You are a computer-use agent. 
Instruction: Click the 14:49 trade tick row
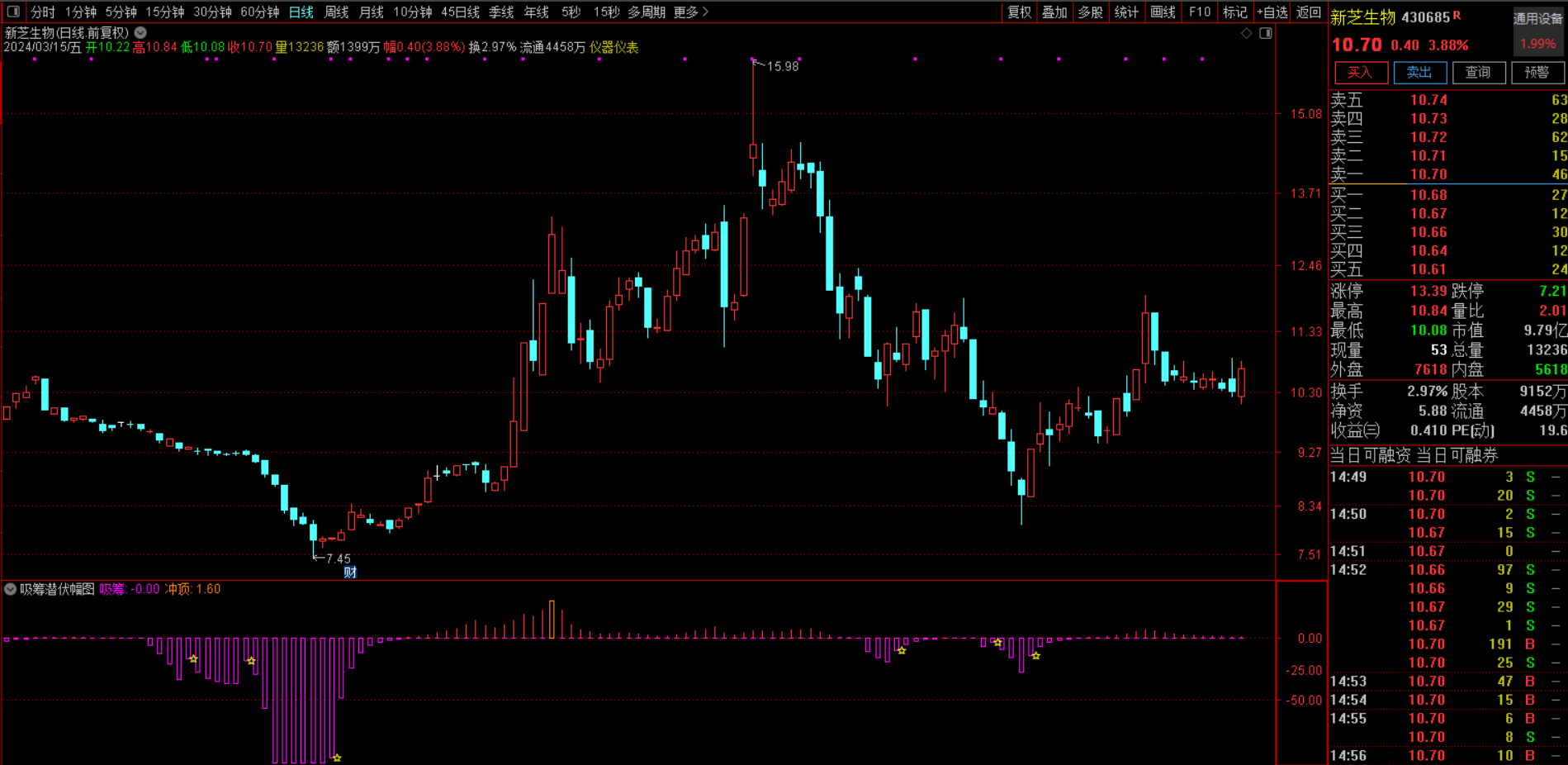[1447, 477]
